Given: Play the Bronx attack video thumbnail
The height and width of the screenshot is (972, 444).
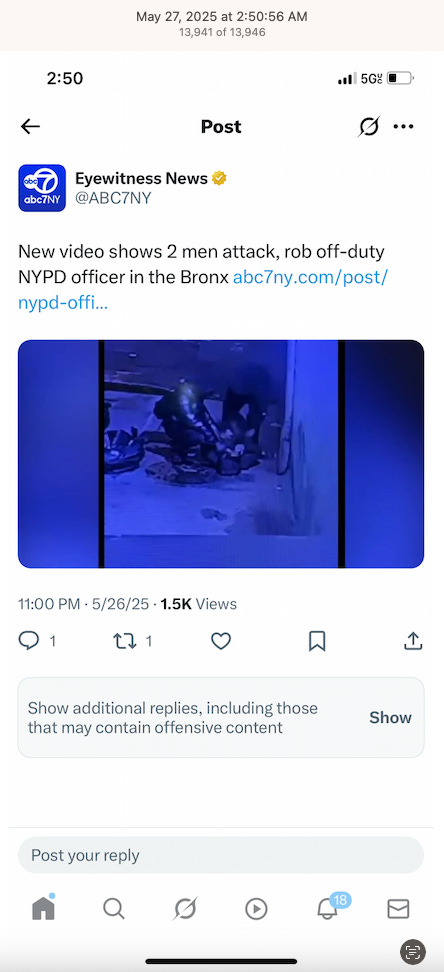Looking at the screenshot, I should (x=221, y=454).
